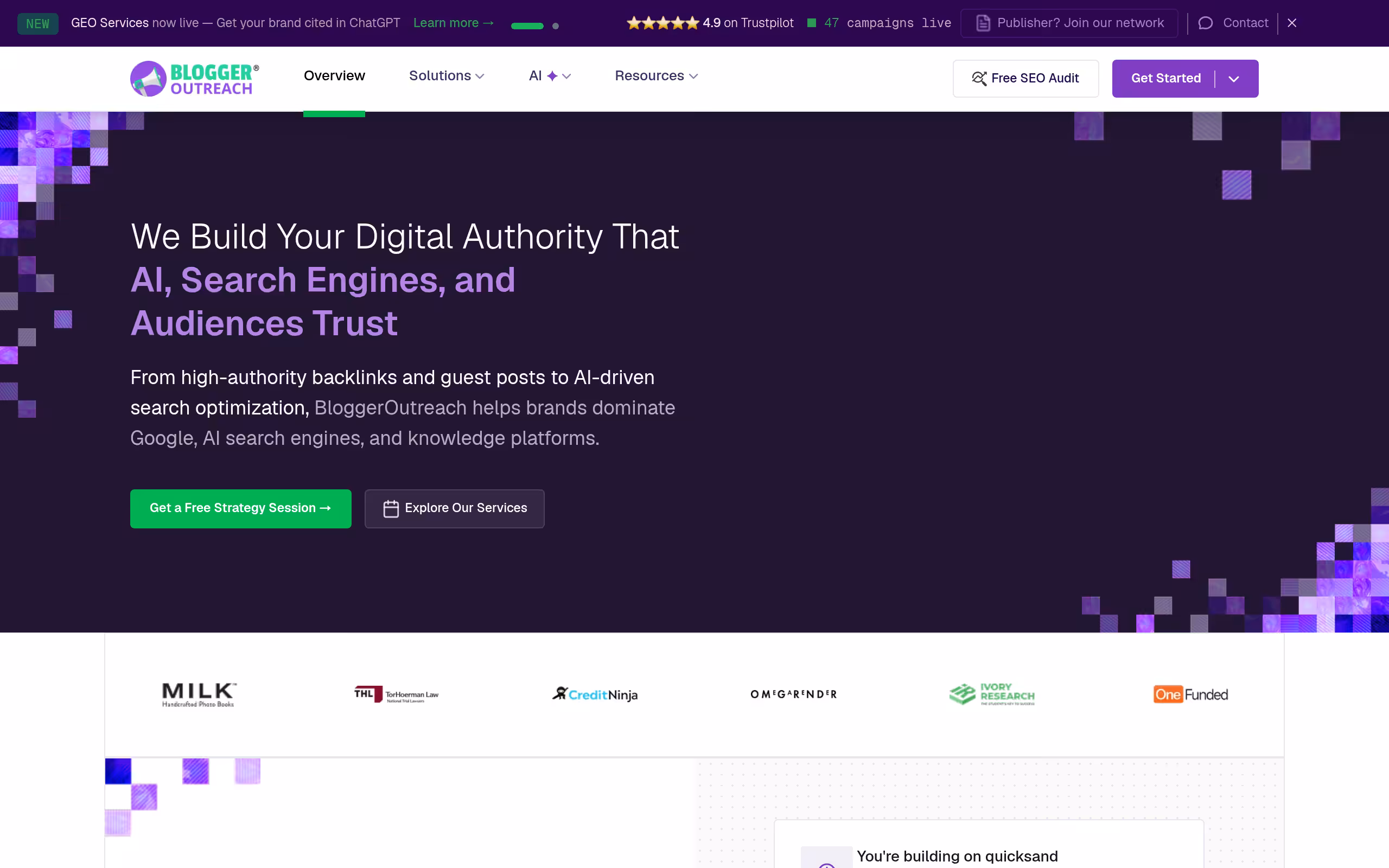
Task: Open the Get Started dropdown arrow
Action: point(1233,79)
